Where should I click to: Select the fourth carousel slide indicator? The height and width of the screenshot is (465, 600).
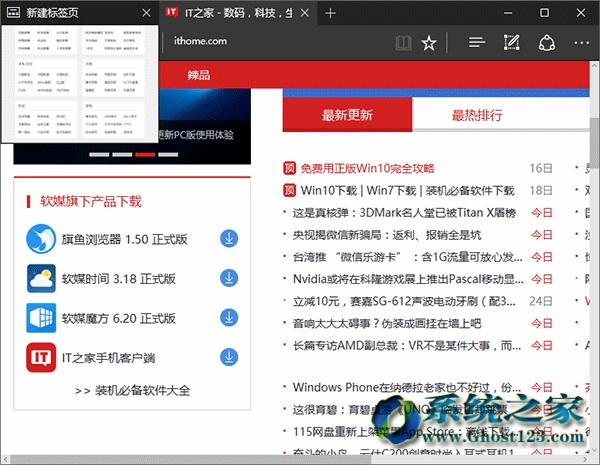tap(168, 155)
